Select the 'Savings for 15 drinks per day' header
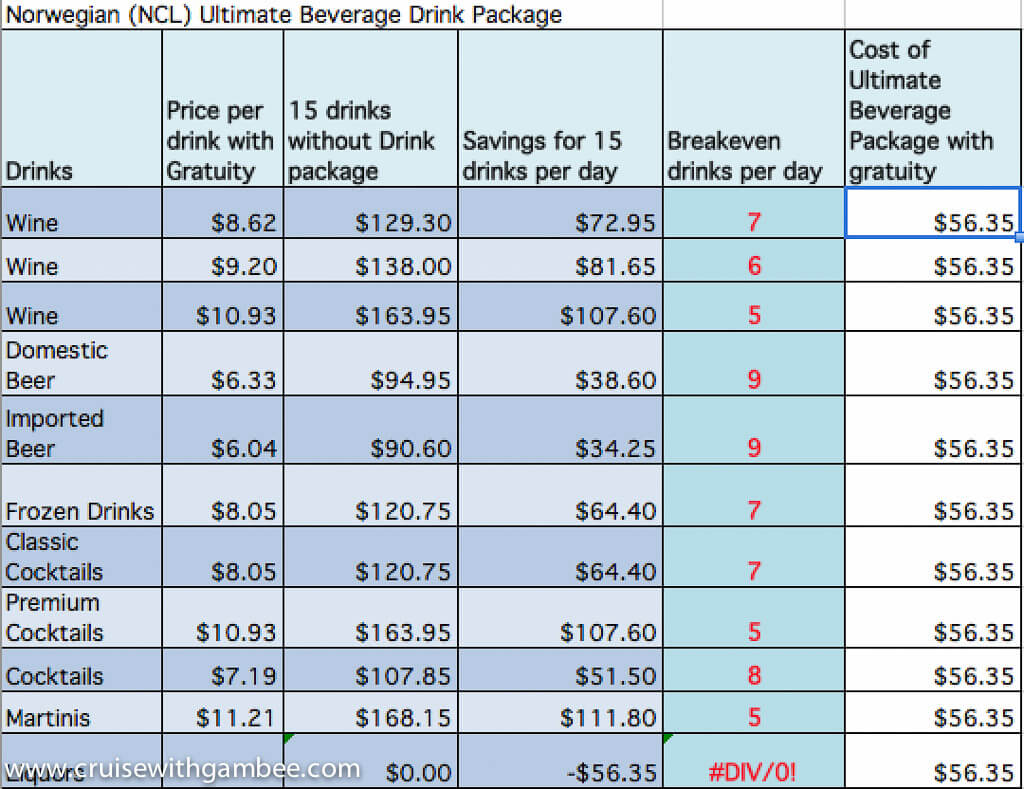 (x=560, y=108)
